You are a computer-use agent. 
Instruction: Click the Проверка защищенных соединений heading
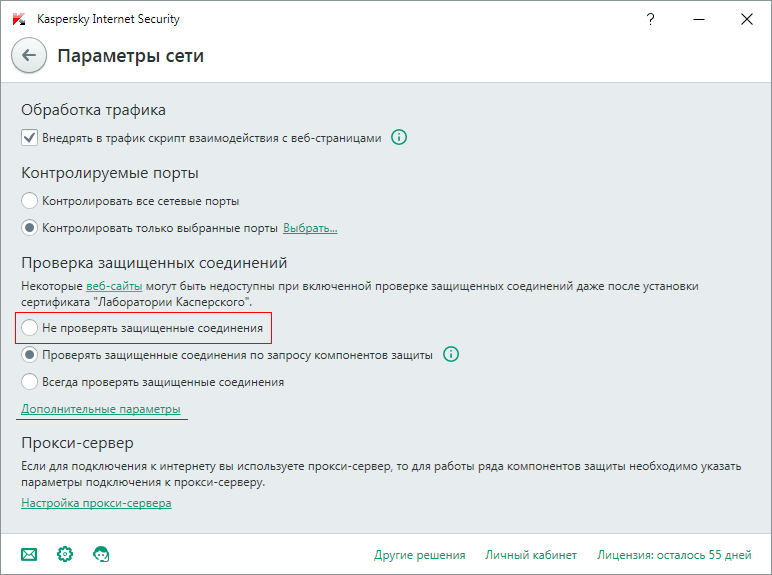click(x=154, y=263)
